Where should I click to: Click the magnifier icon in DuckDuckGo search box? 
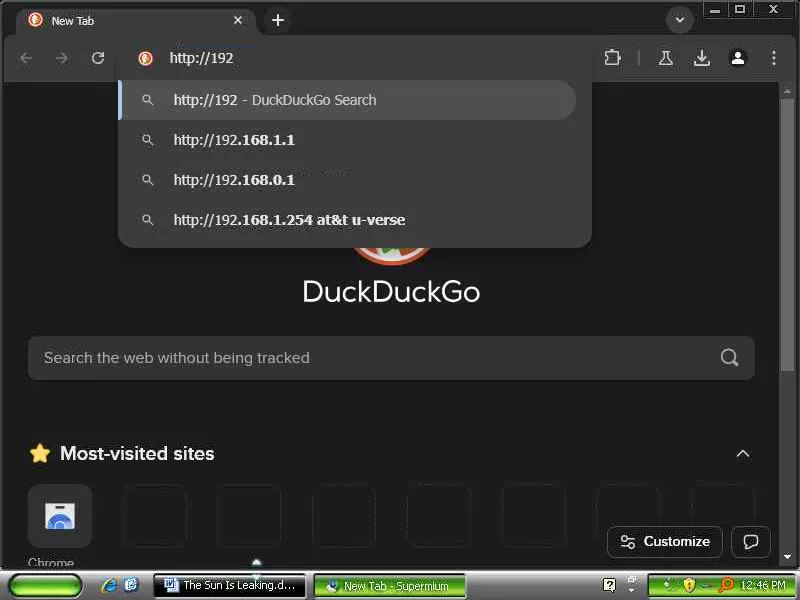pos(729,358)
